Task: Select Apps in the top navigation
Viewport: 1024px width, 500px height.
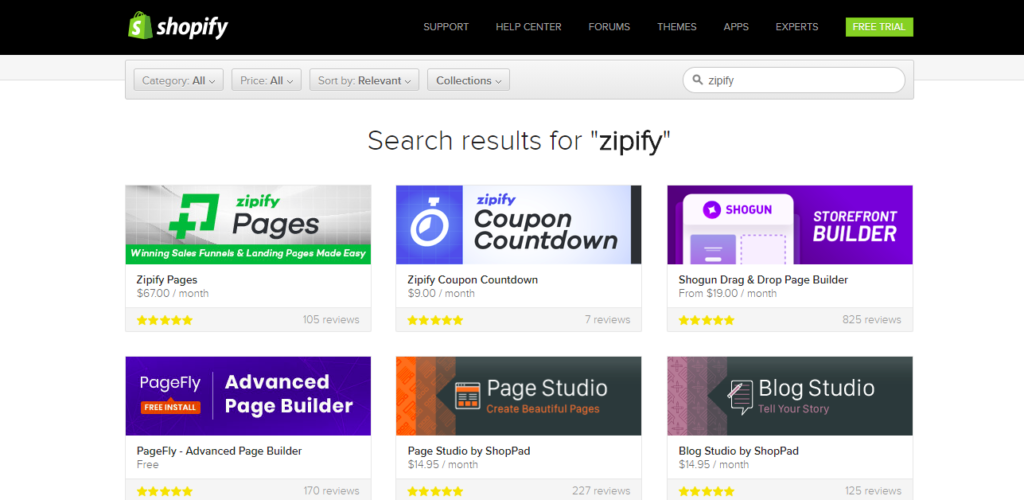Action: 736,27
